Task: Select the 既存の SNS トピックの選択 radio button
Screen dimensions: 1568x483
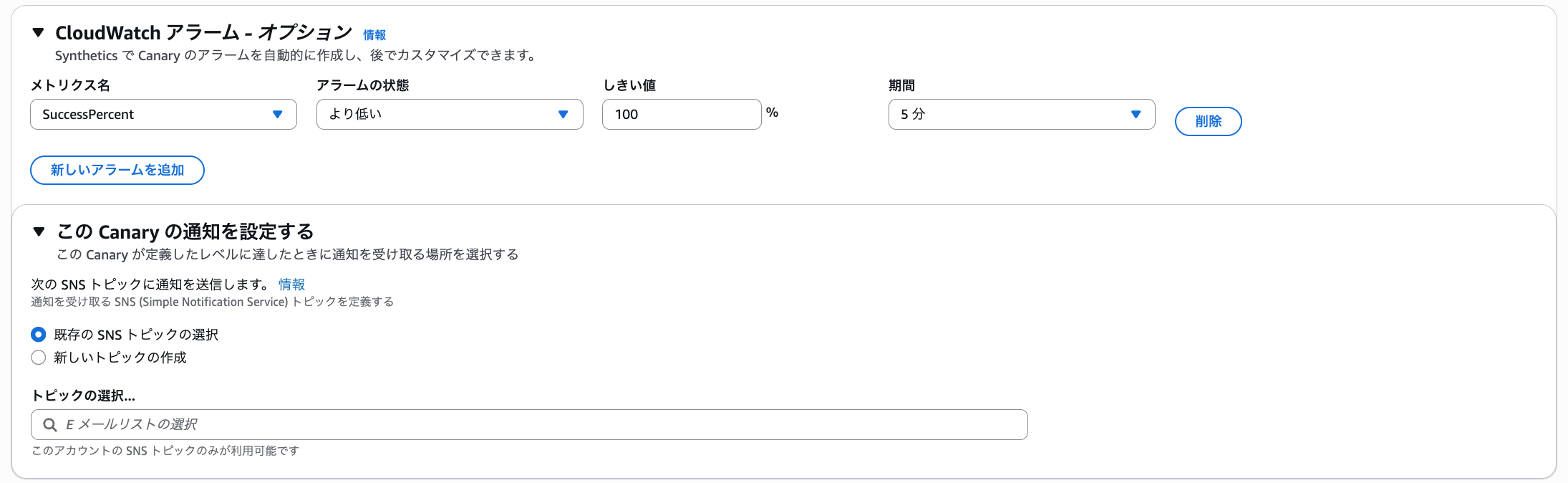Action: (39, 335)
